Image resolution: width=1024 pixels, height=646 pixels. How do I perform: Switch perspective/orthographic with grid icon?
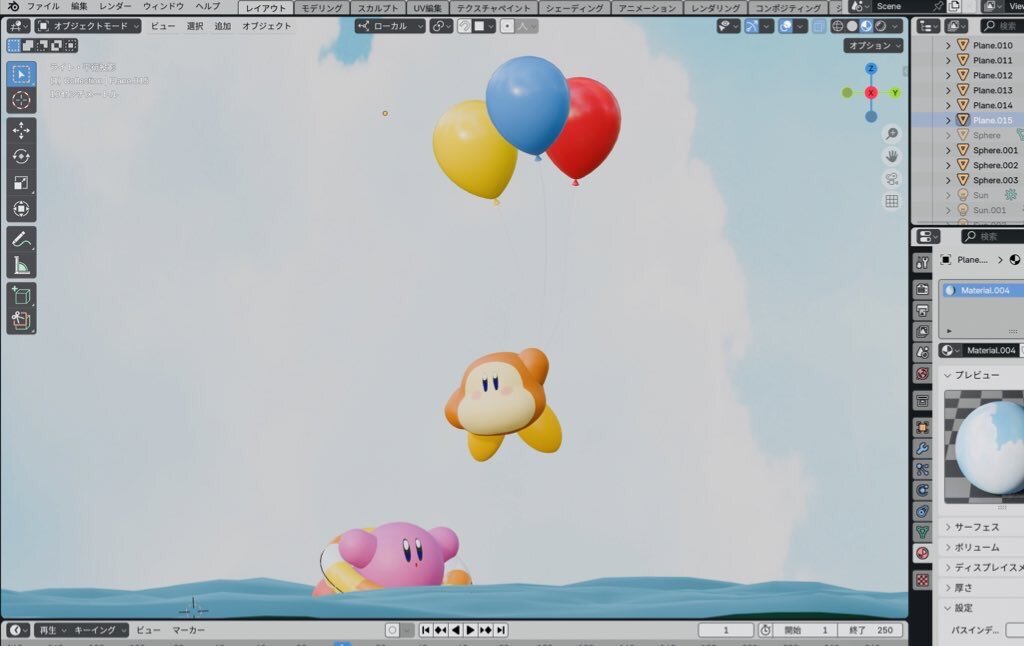click(891, 201)
